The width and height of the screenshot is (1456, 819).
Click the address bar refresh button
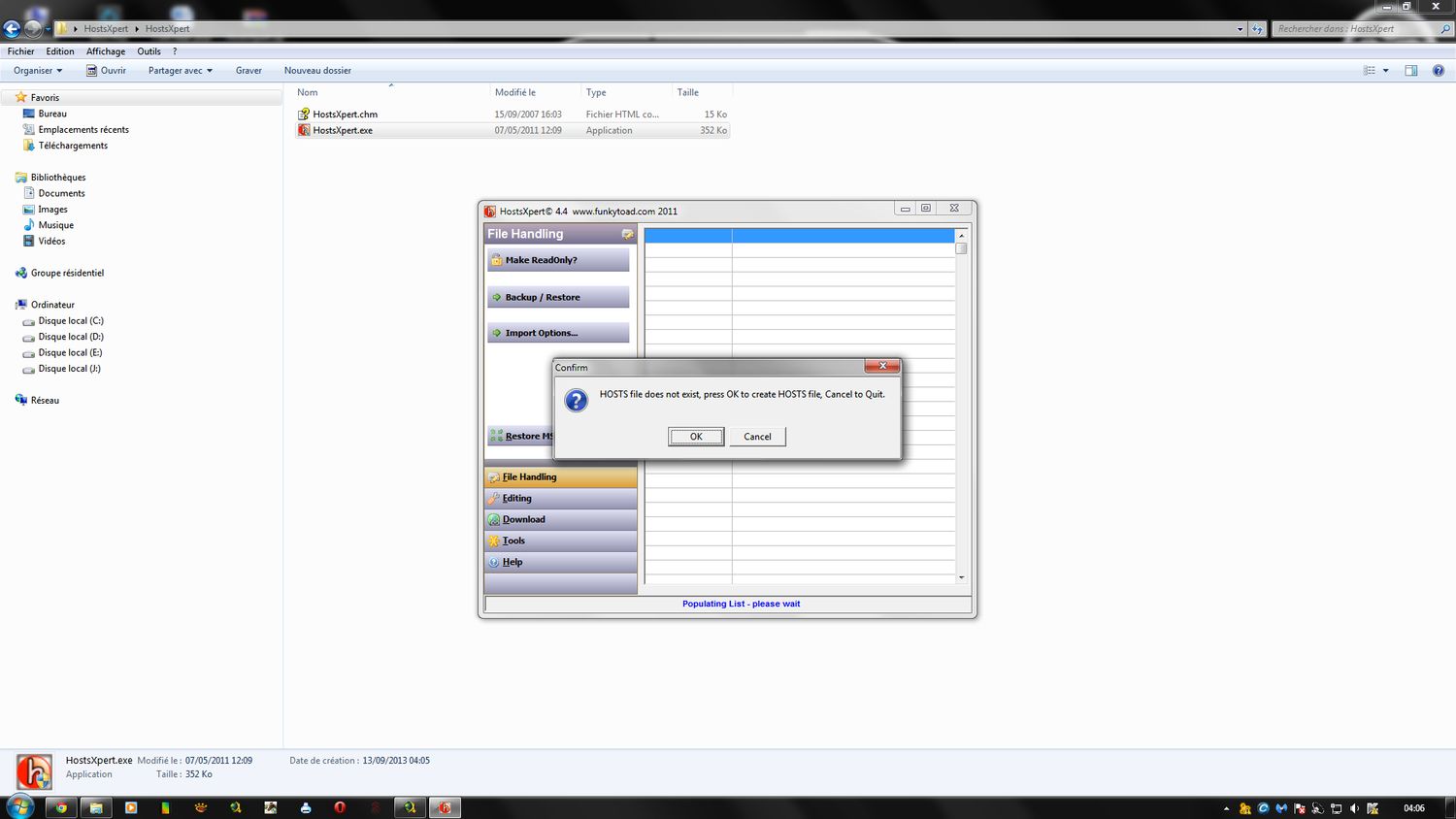[1257, 29]
